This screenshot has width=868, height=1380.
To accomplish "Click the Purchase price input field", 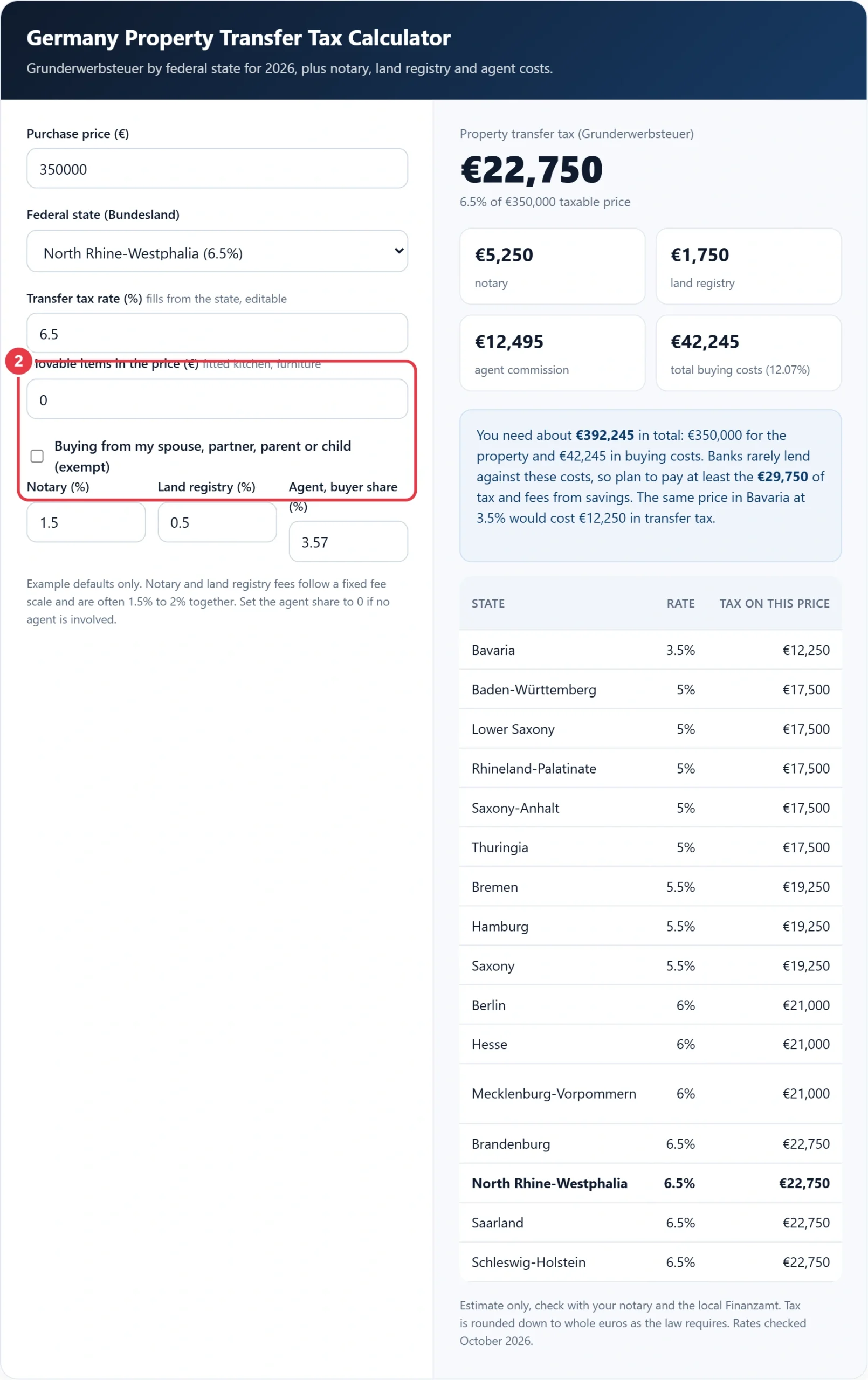I will [217, 169].
